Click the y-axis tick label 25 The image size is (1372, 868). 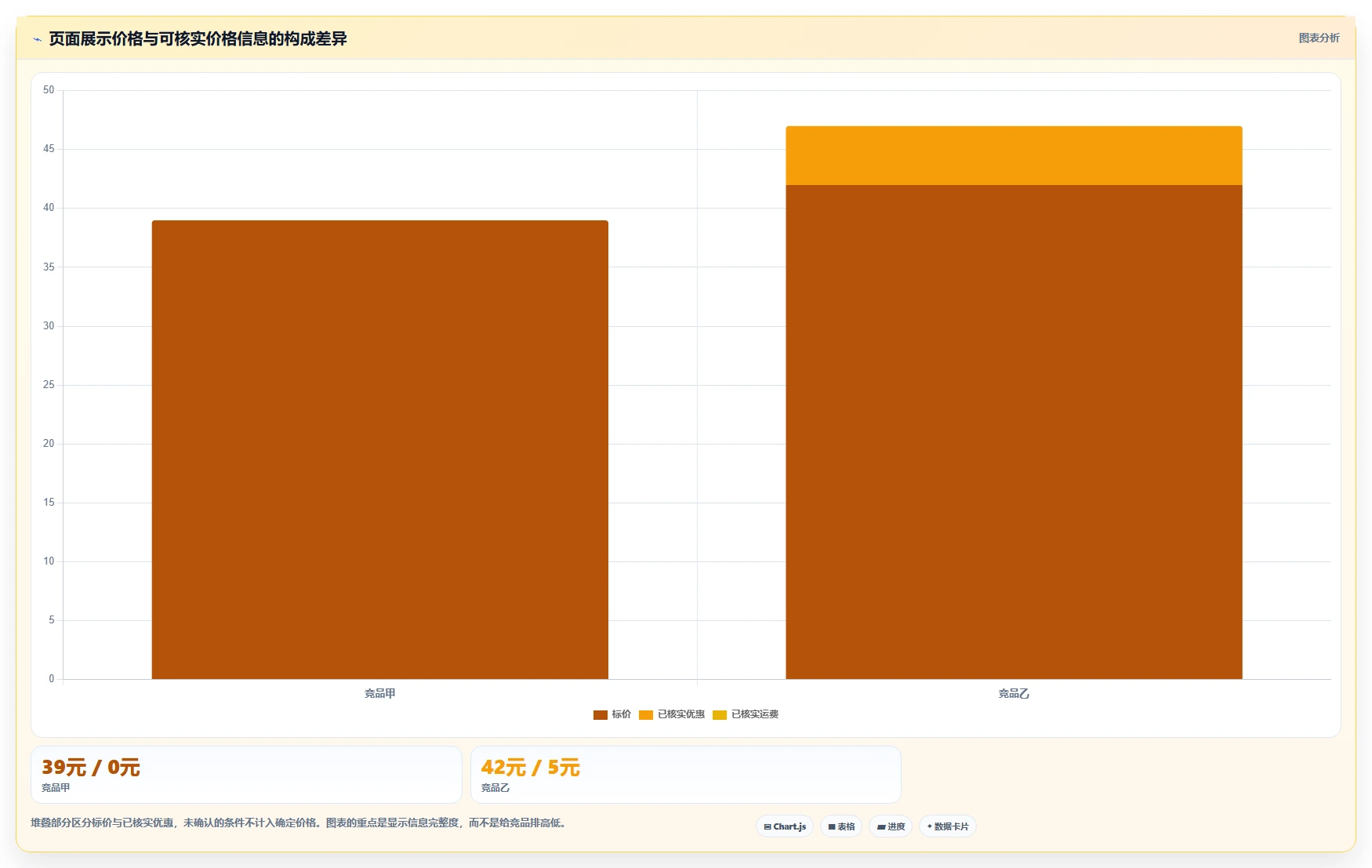(49, 385)
